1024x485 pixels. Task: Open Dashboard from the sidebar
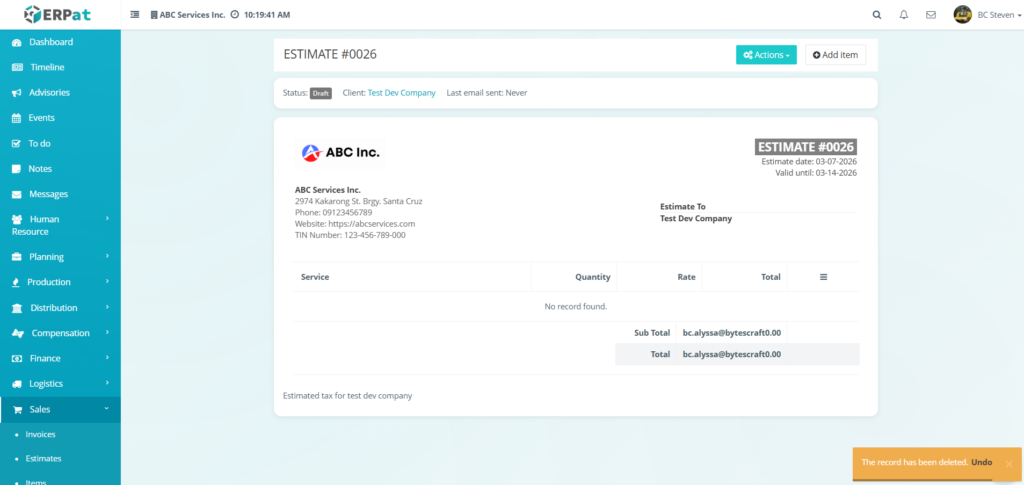click(50, 42)
